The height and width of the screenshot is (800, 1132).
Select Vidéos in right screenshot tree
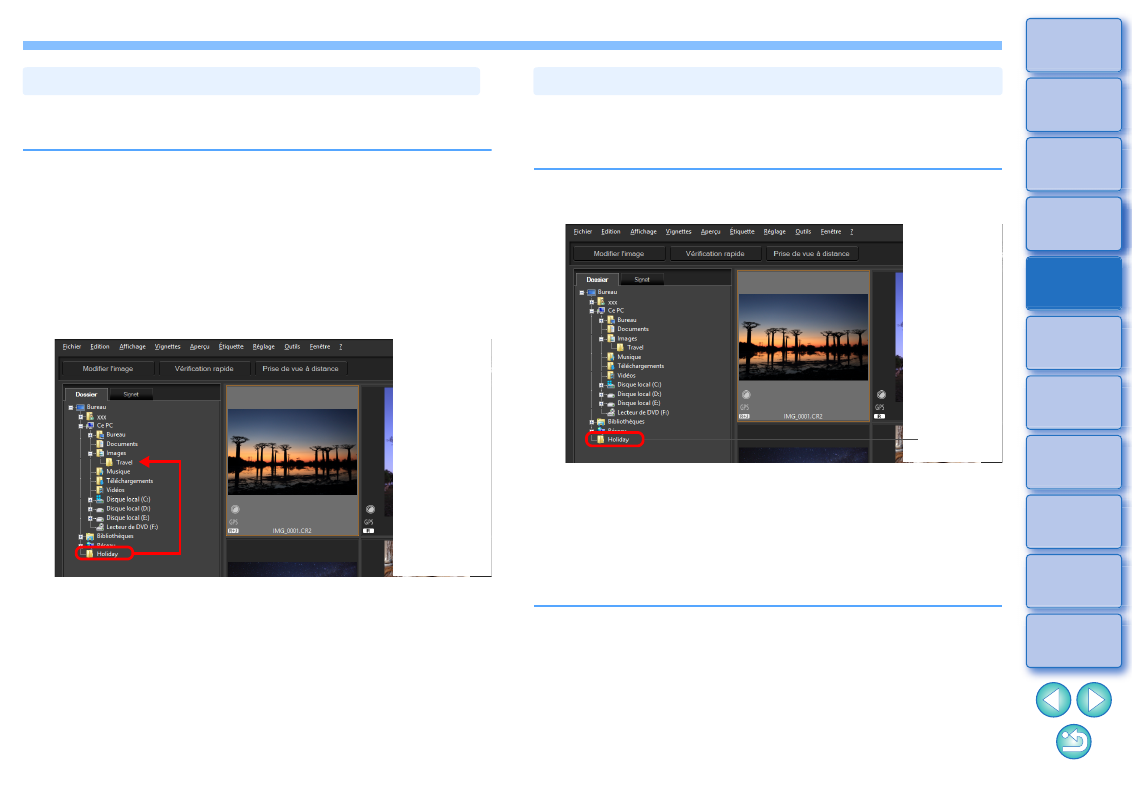pyautogui.click(x=621, y=375)
